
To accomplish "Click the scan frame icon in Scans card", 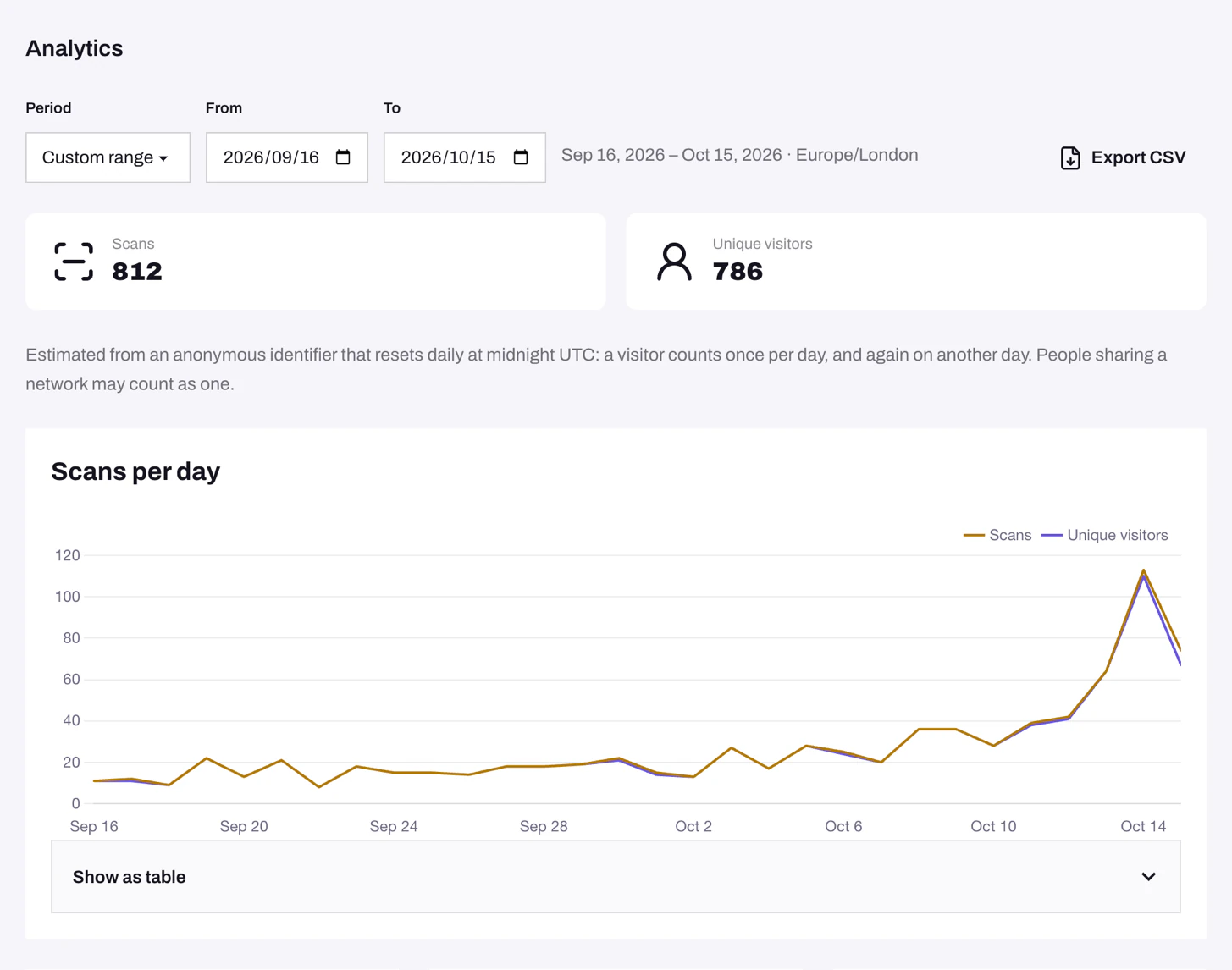I will pos(74,262).
